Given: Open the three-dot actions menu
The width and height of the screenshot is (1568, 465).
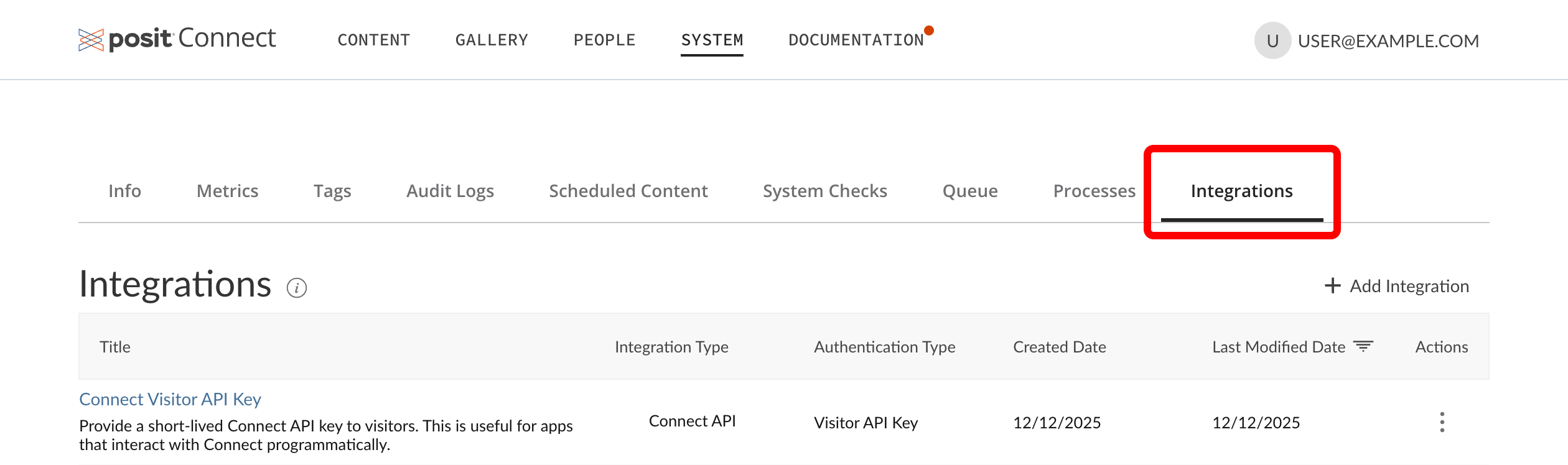Looking at the screenshot, I should [x=1442, y=422].
